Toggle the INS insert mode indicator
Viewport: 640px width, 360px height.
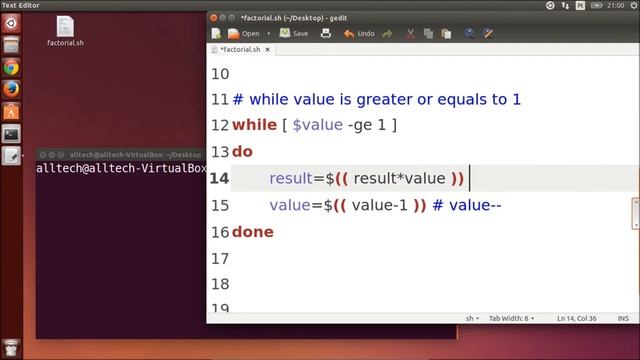coord(623,318)
